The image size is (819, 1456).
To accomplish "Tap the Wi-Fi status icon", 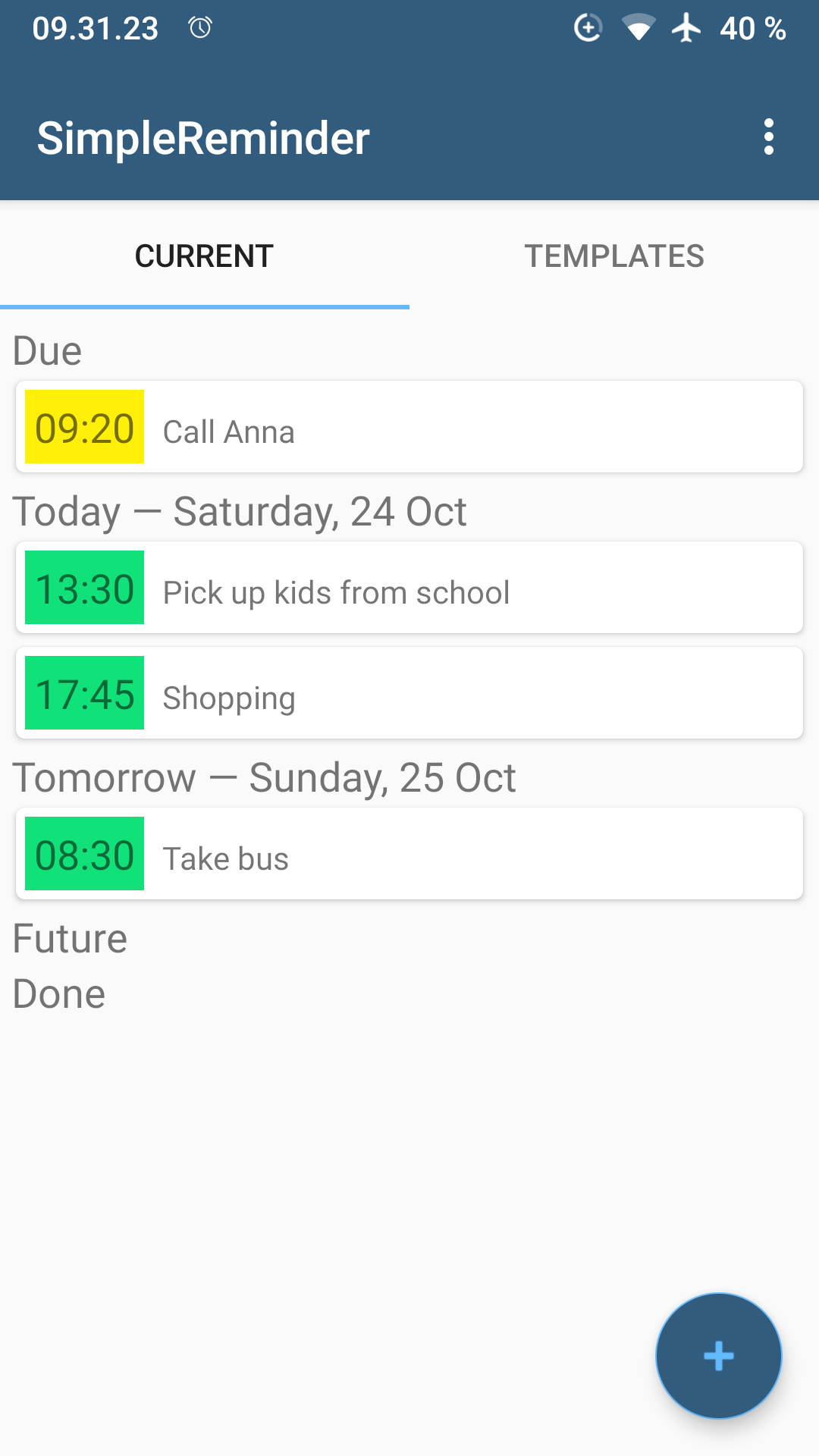I will point(638,28).
